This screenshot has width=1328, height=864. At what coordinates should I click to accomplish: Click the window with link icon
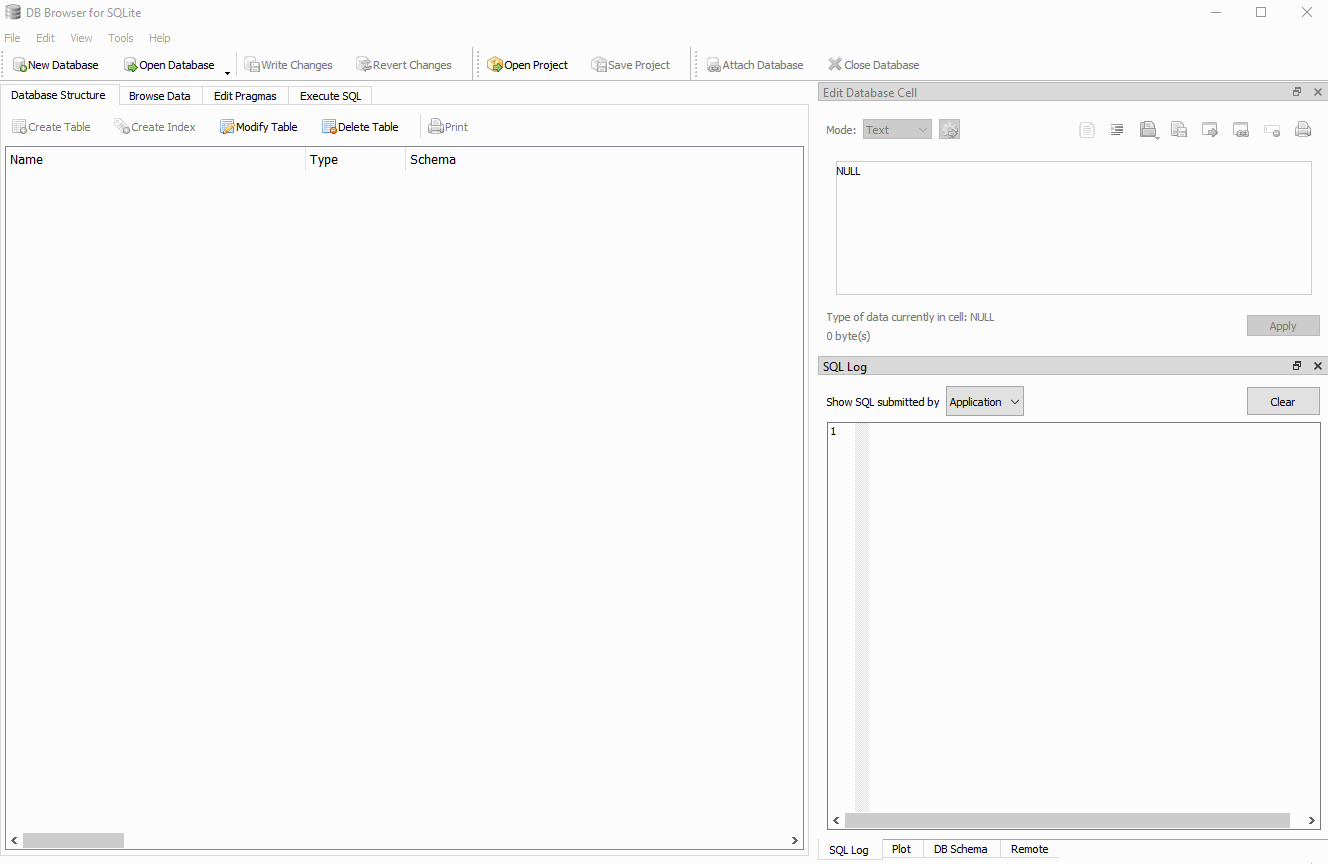[1241, 130]
